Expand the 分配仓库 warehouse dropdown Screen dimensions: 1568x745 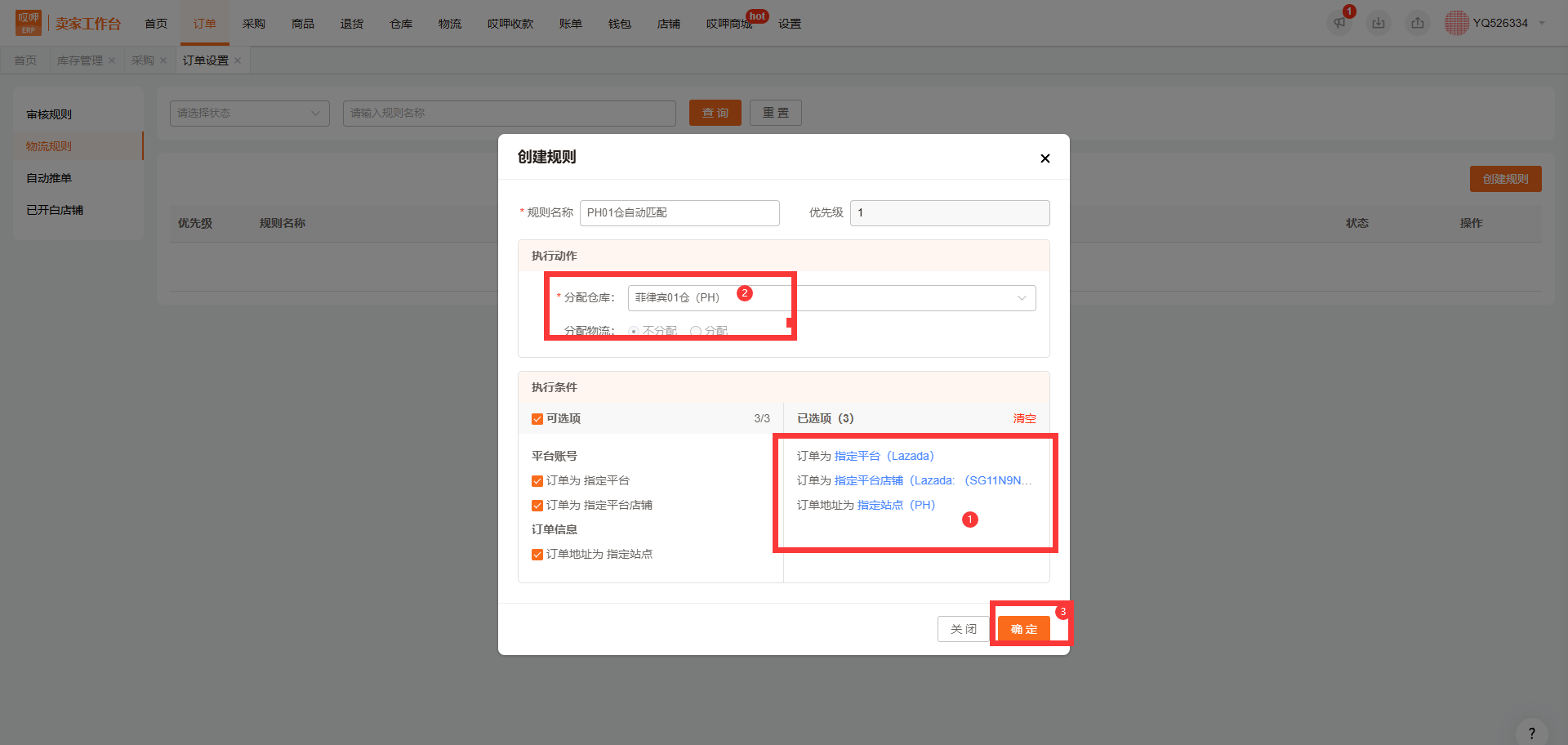[x=831, y=298]
